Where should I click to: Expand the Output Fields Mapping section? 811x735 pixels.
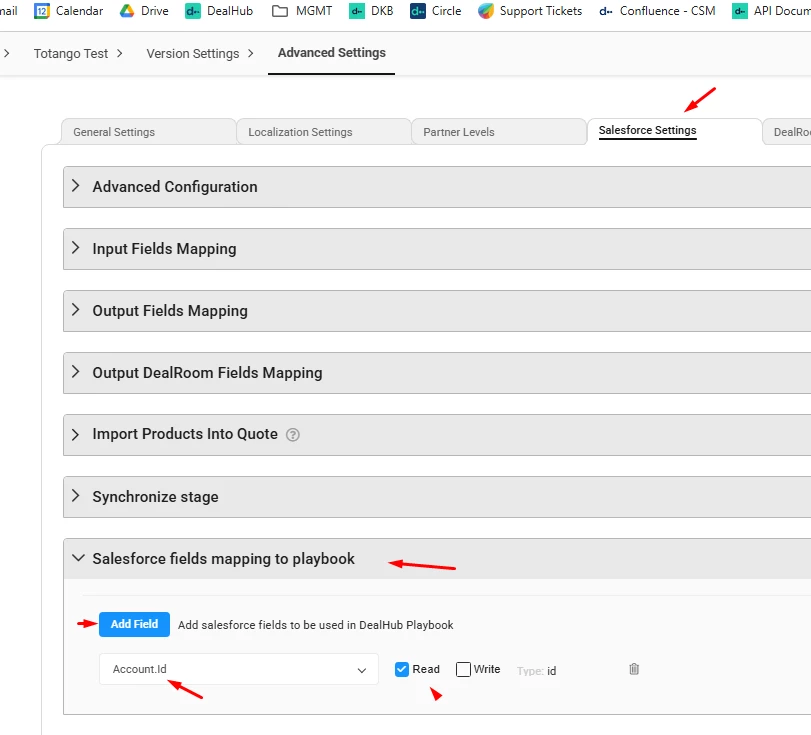76,310
